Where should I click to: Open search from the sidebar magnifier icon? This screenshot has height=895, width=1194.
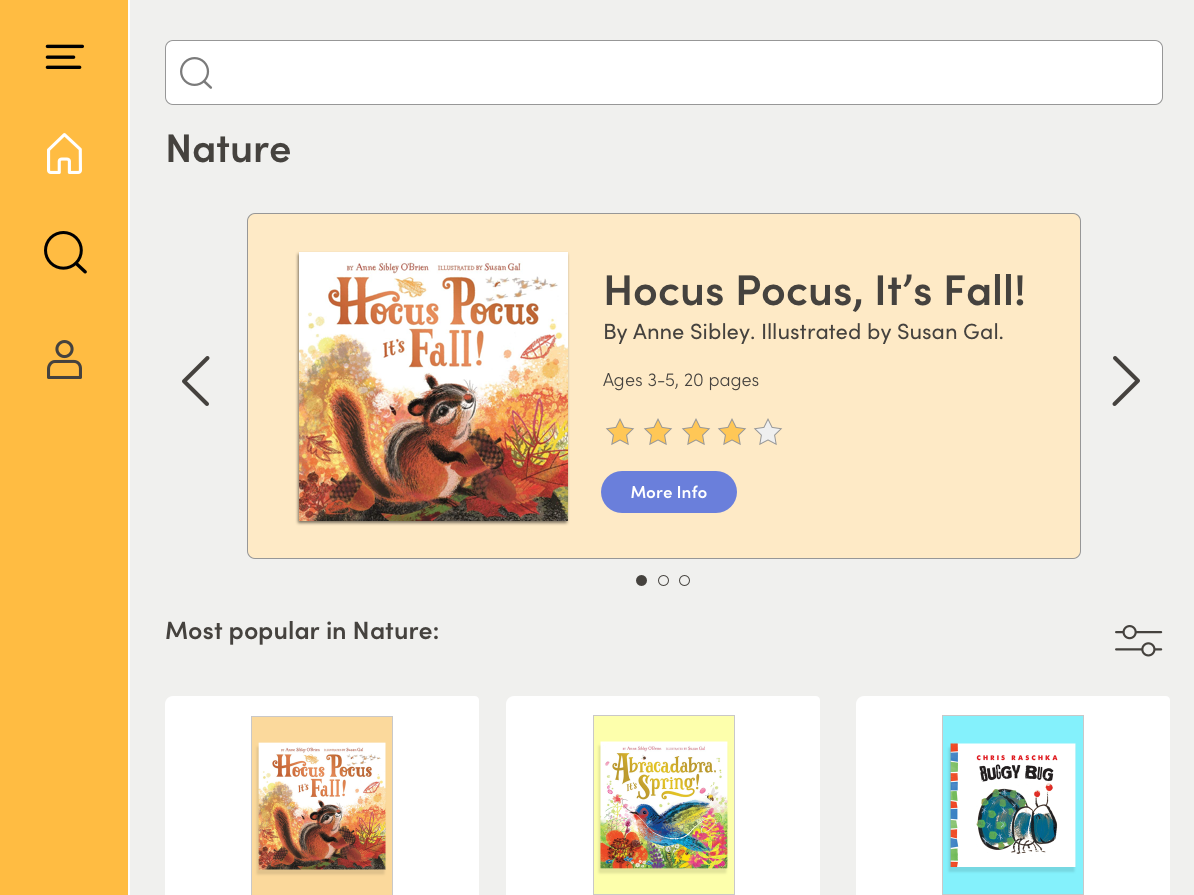tap(65, 252)
